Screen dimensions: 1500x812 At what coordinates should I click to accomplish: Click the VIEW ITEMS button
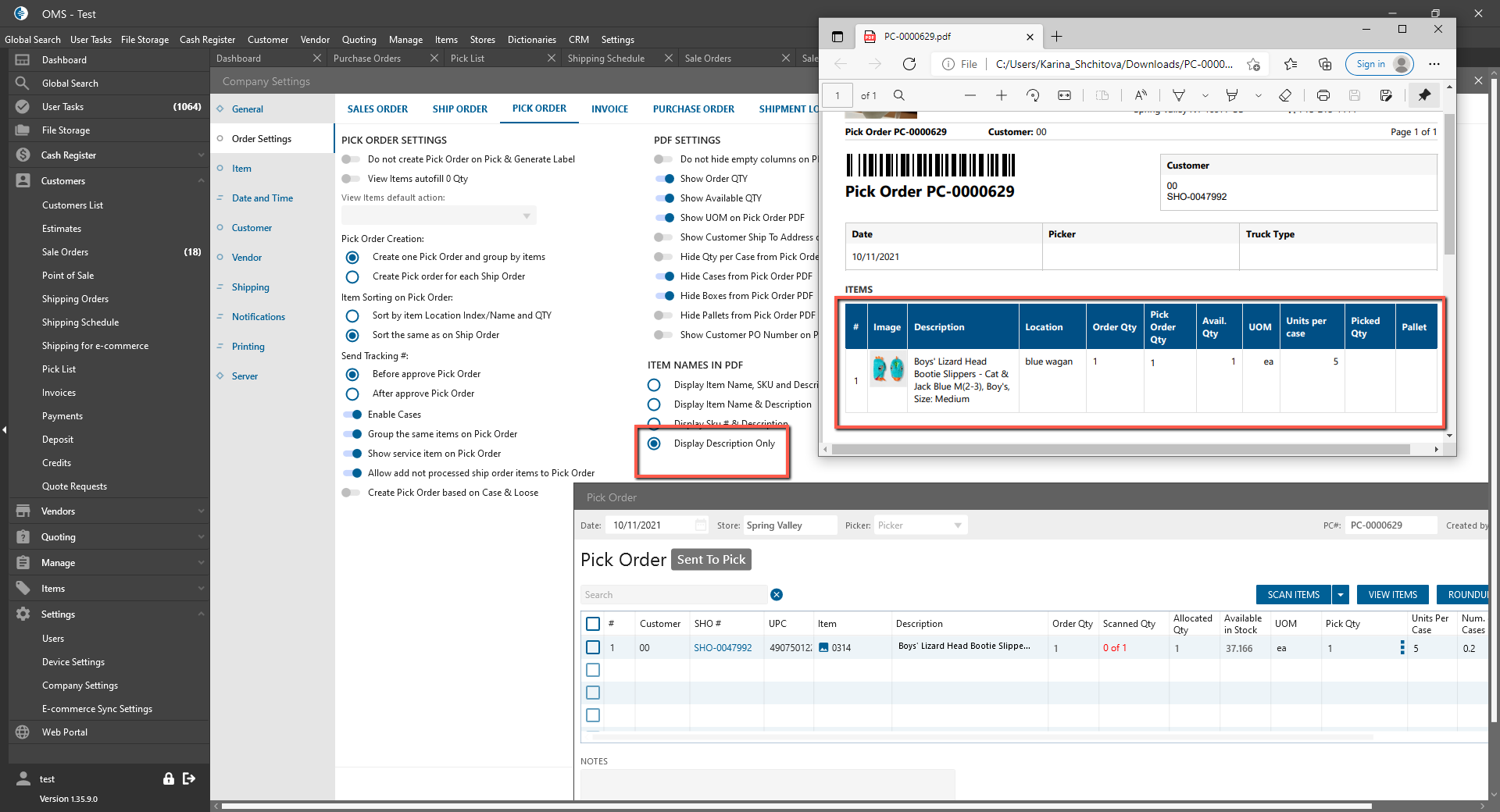[x=1392, y=595]
